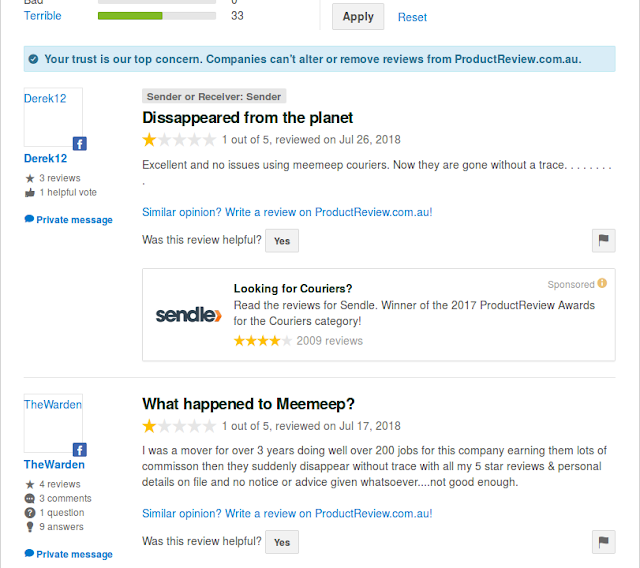Click TheWarden's 1 question stat
Viewport: 640px width, 568px height.
62,513
